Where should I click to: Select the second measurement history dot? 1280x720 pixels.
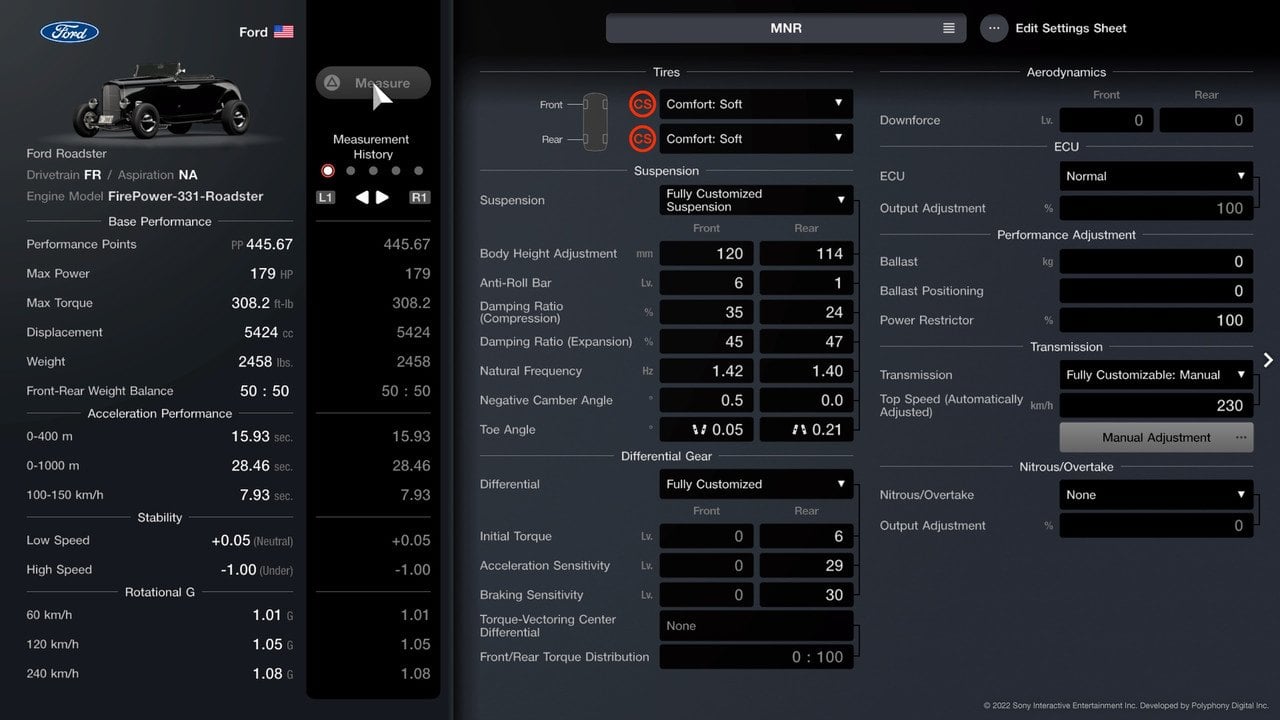(x=350, y=171)
